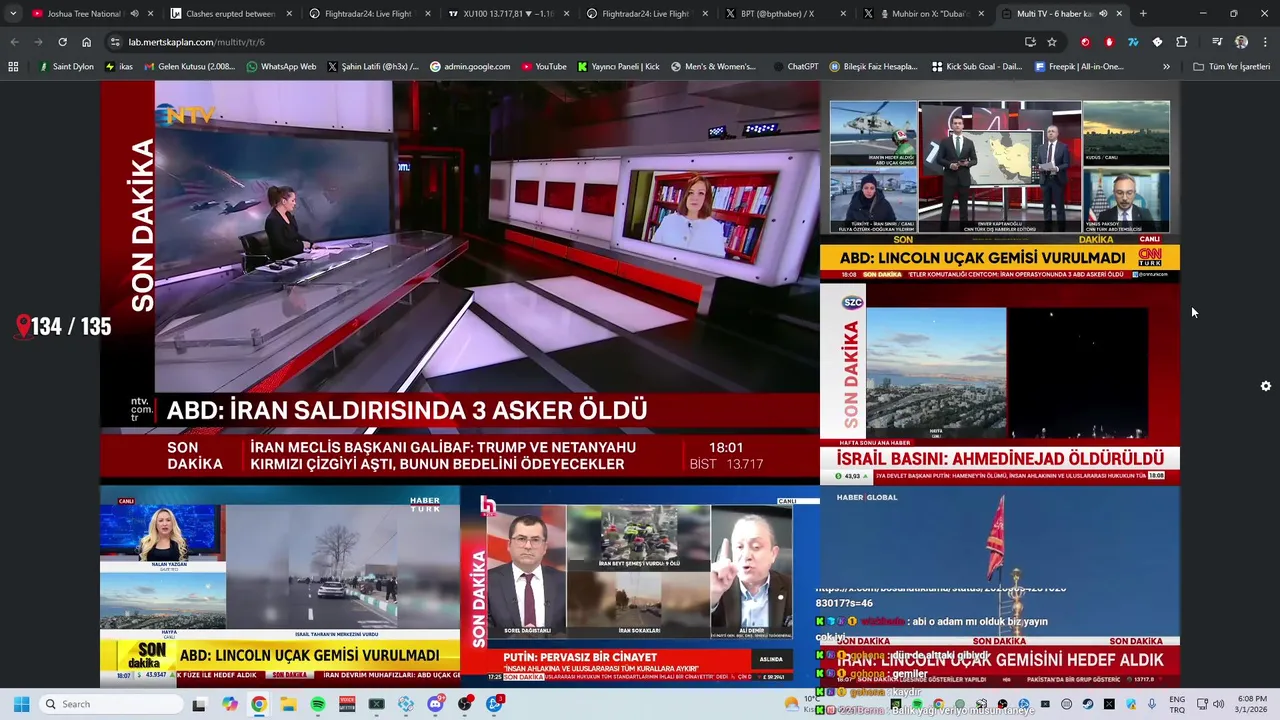
Task: Open Copilot from the taskbar
Action: pyautogui.click(x=230, y=704)
